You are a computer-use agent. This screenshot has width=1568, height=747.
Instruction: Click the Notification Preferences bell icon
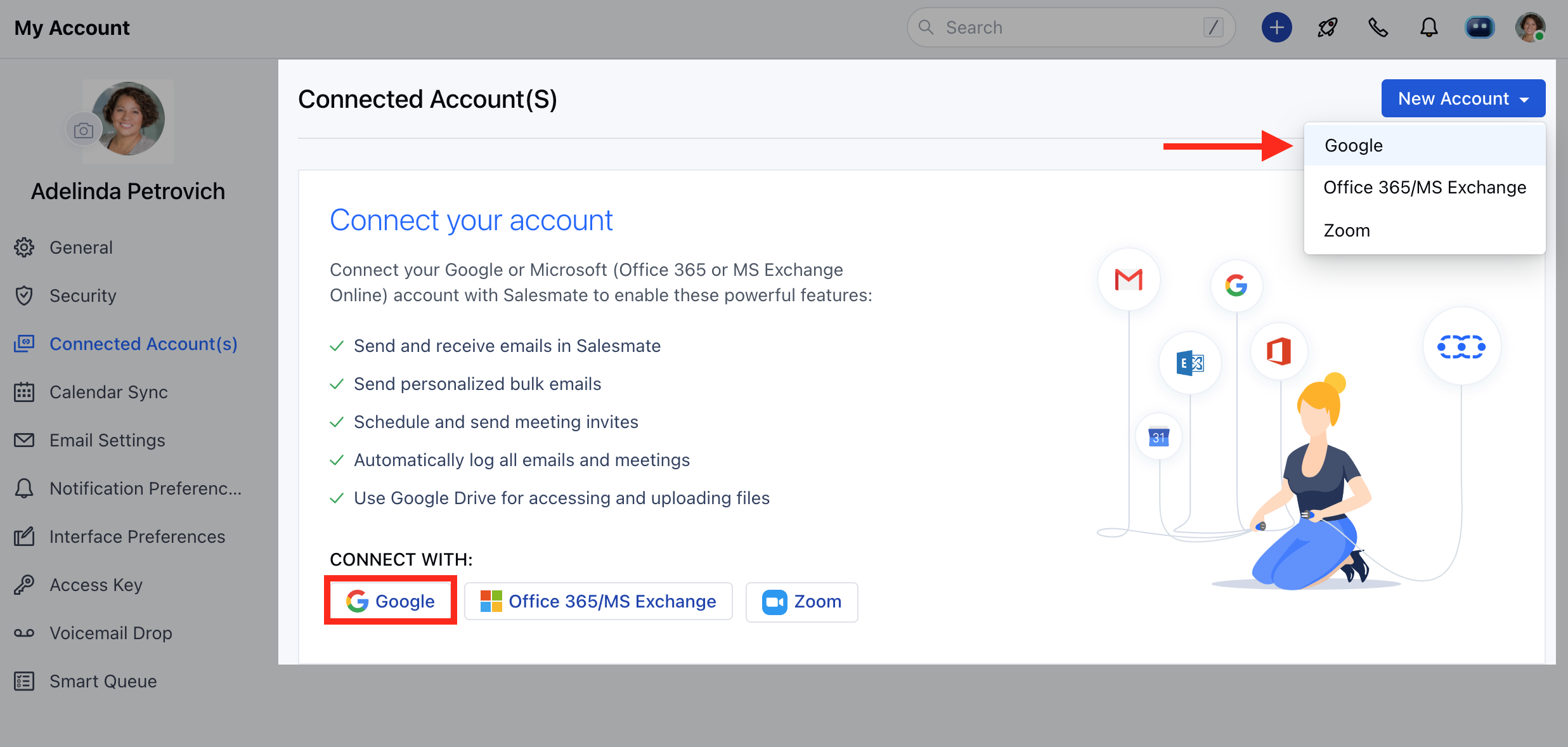click(24, 488)
